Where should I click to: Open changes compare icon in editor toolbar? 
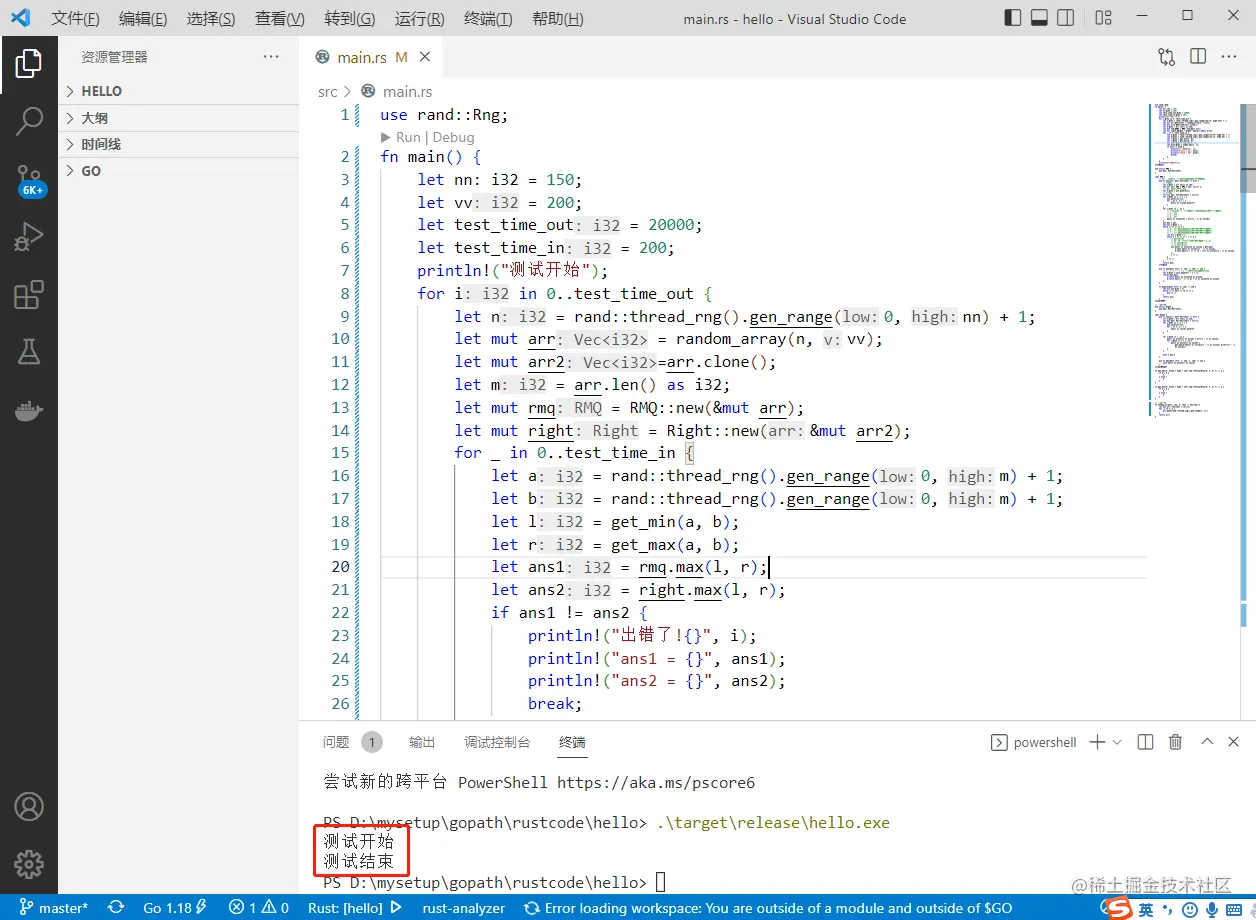click(1166, 57)
